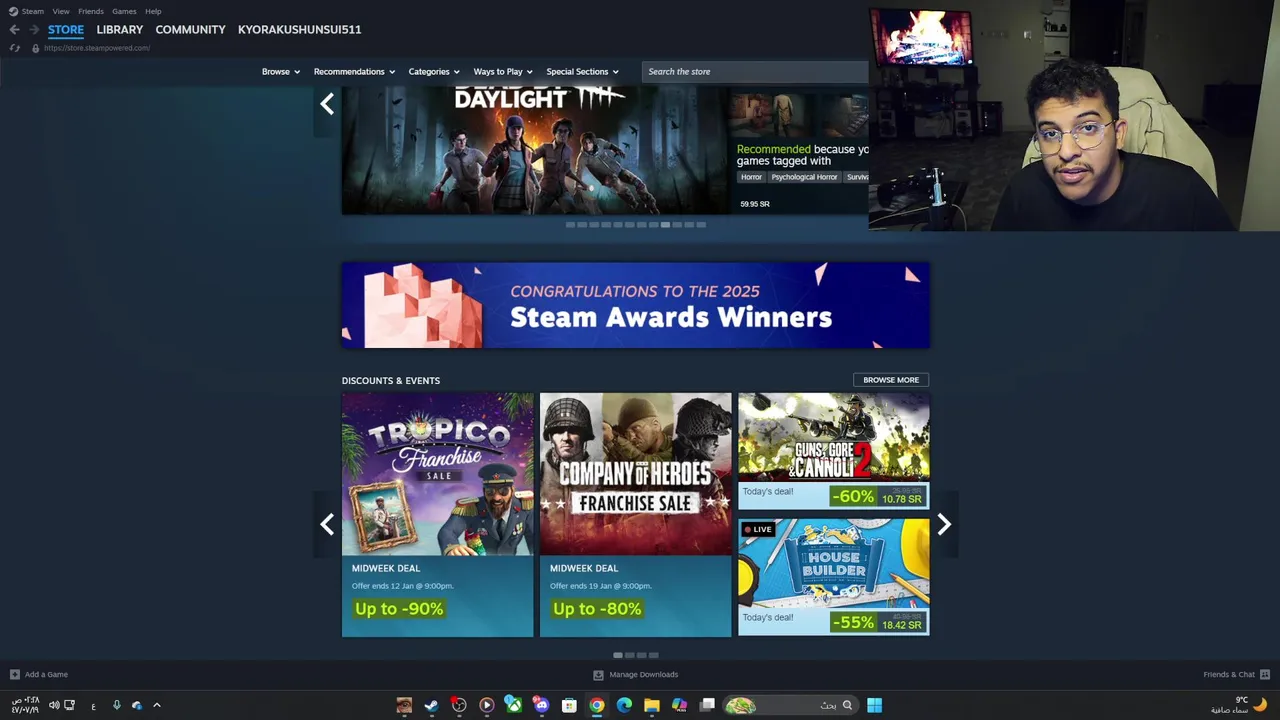The image size is (1280, 720).
Task: Select the last Discounts & Events page dot
Action: click(x=654, y=655)
